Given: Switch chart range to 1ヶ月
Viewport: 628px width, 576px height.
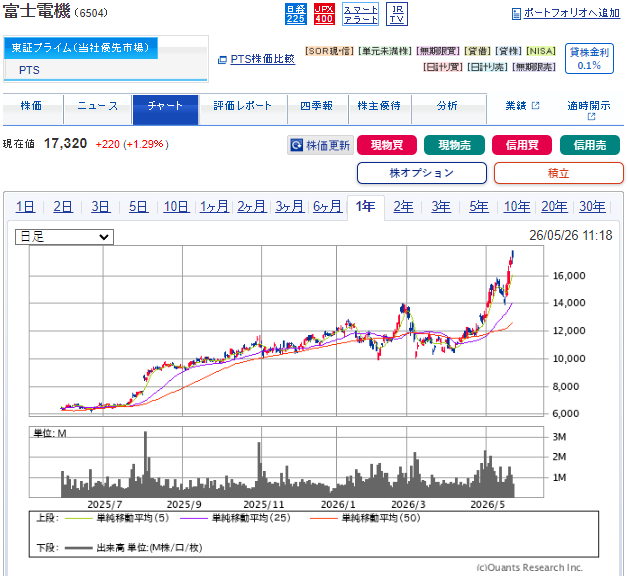Looking at the screenshot, I should click(x=214, y=207).
